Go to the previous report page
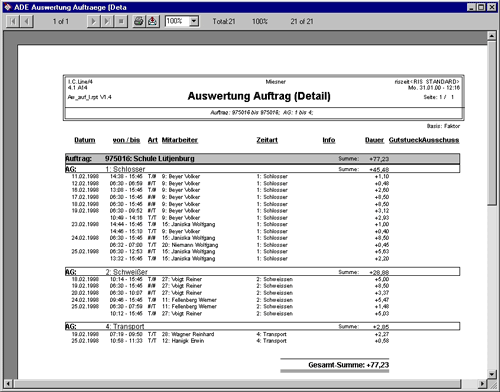 [x=26, y=22]
